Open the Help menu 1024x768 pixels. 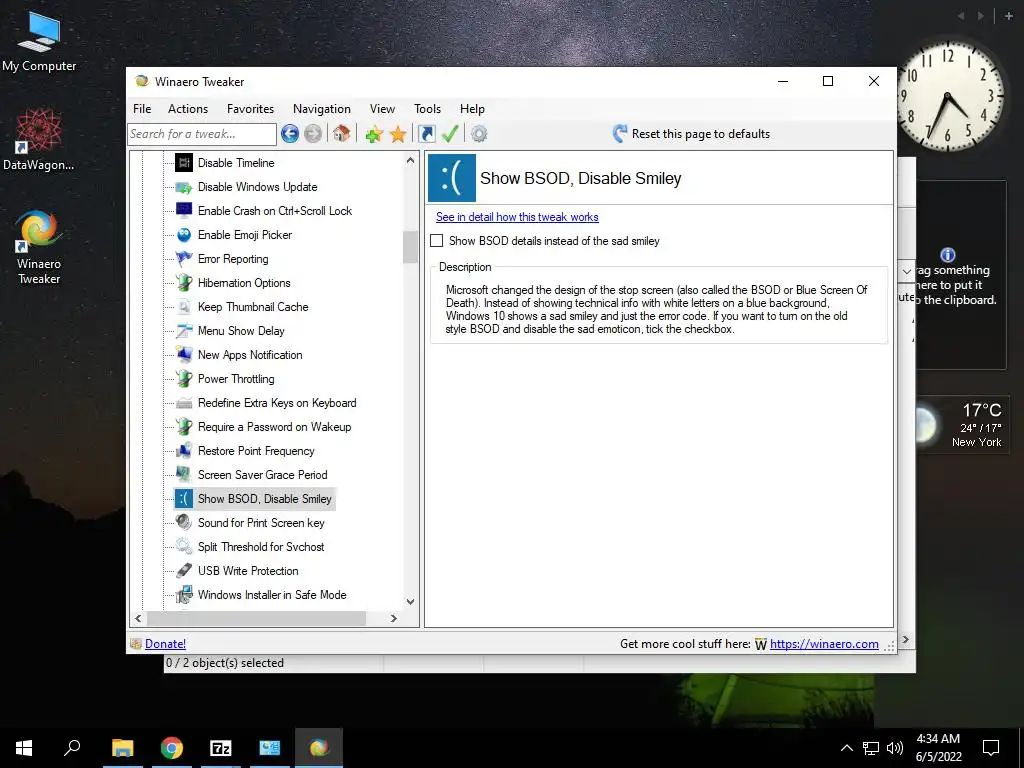coord(472,109)
